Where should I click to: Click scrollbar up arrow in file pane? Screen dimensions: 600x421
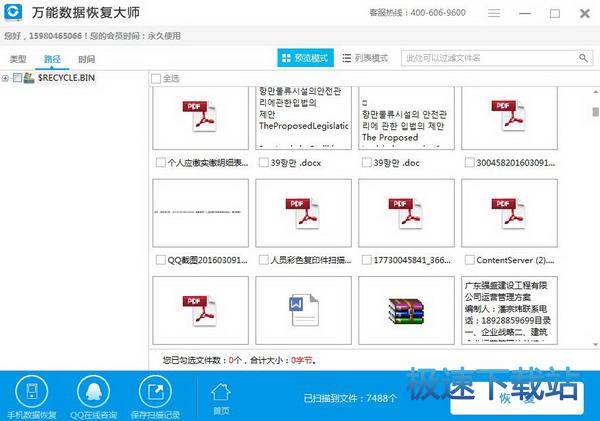pos(595,92)
